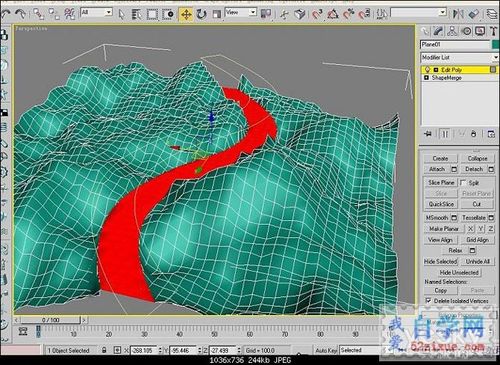The height and width of the screenshot is (365, 500).
Task: Activate the Slice Plane button
Action: pos(441,183)
